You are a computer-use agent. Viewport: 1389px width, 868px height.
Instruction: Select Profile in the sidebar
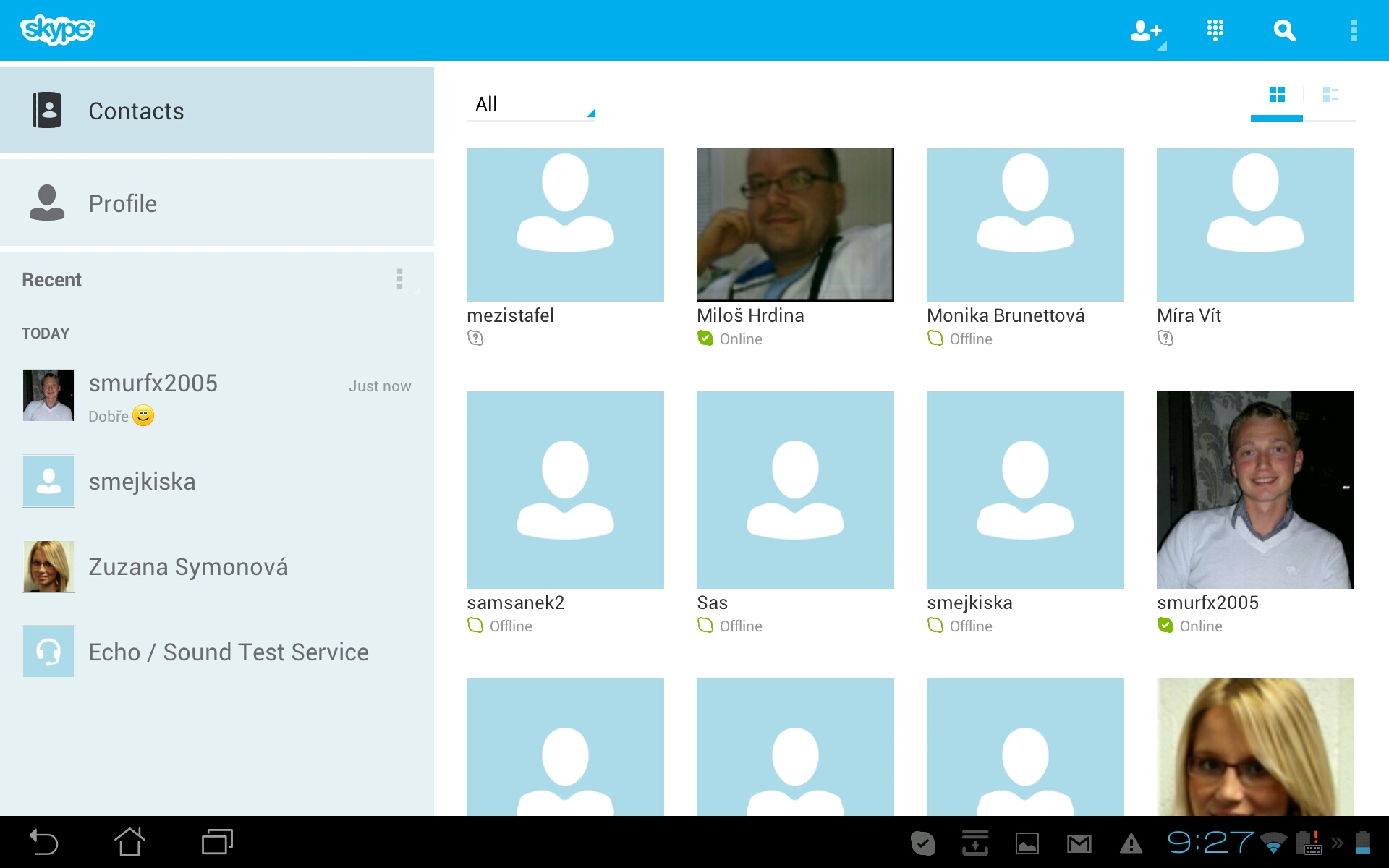coord(122,203)
